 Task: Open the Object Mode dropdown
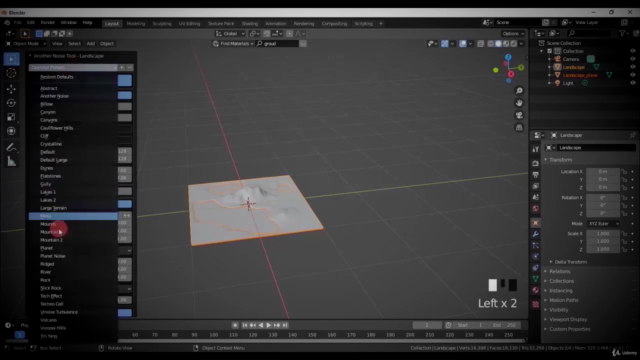26,44
